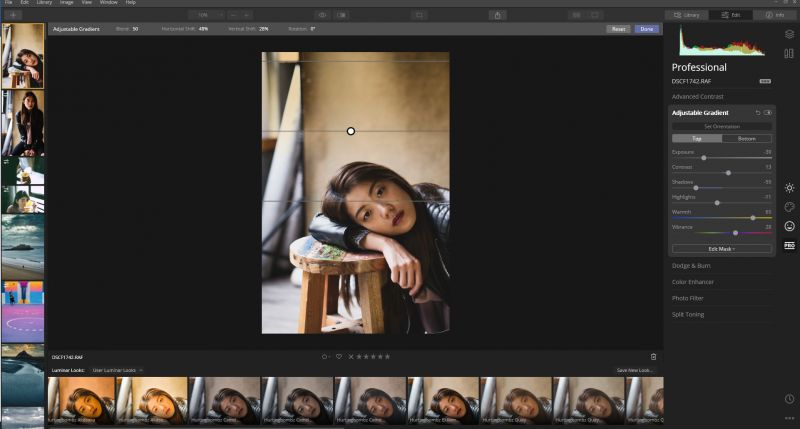
Task: Open the PRO tools tab
Action: [789, 245]
